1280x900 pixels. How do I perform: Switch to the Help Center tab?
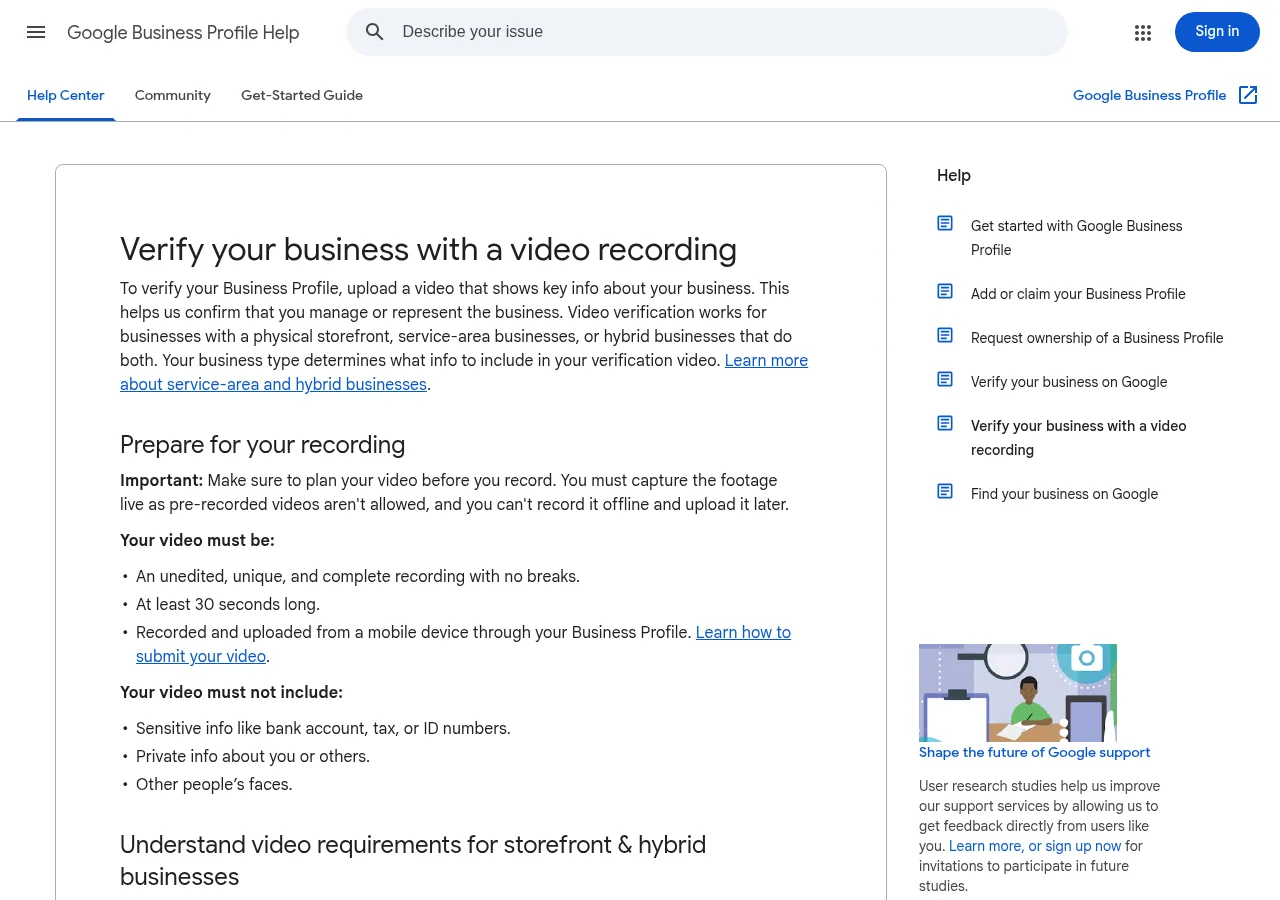66,95
